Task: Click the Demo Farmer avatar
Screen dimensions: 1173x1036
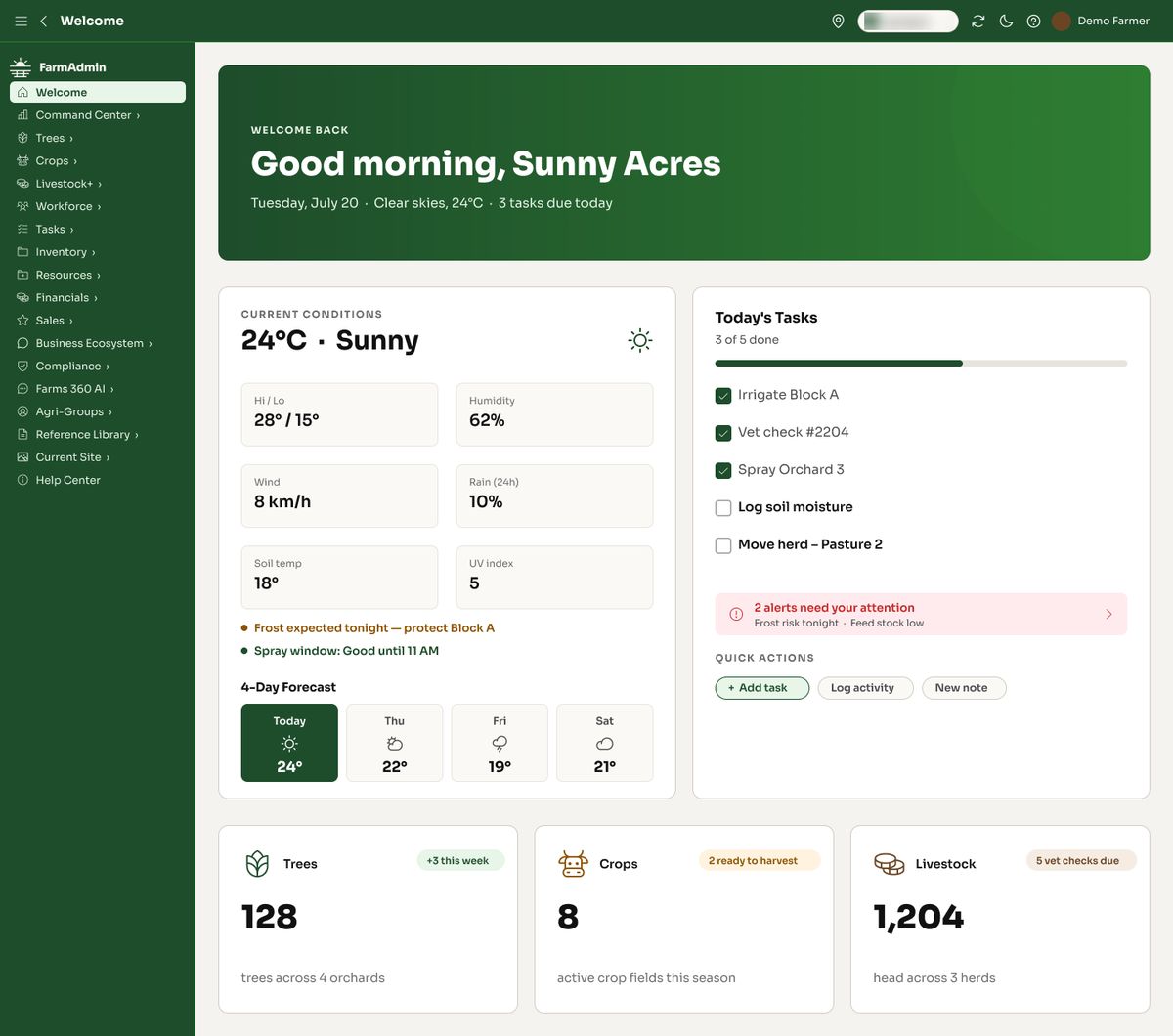Action: pos(1061,21)
